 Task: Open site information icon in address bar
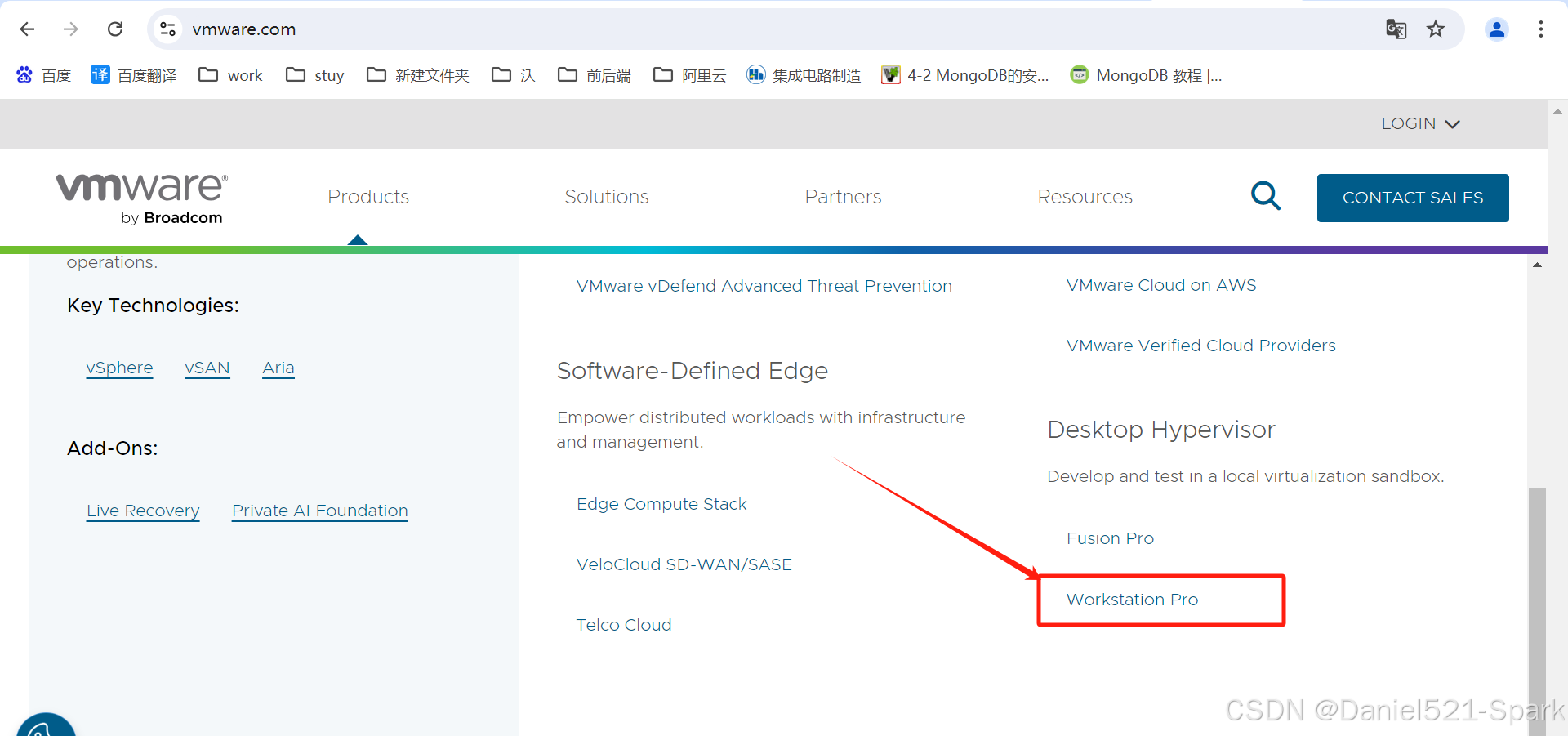168,29
